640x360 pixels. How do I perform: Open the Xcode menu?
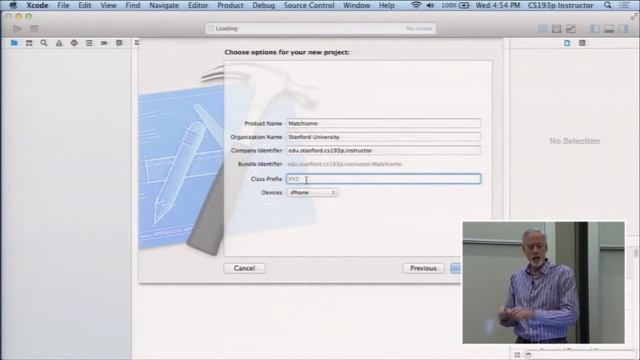tap(37, 5)
